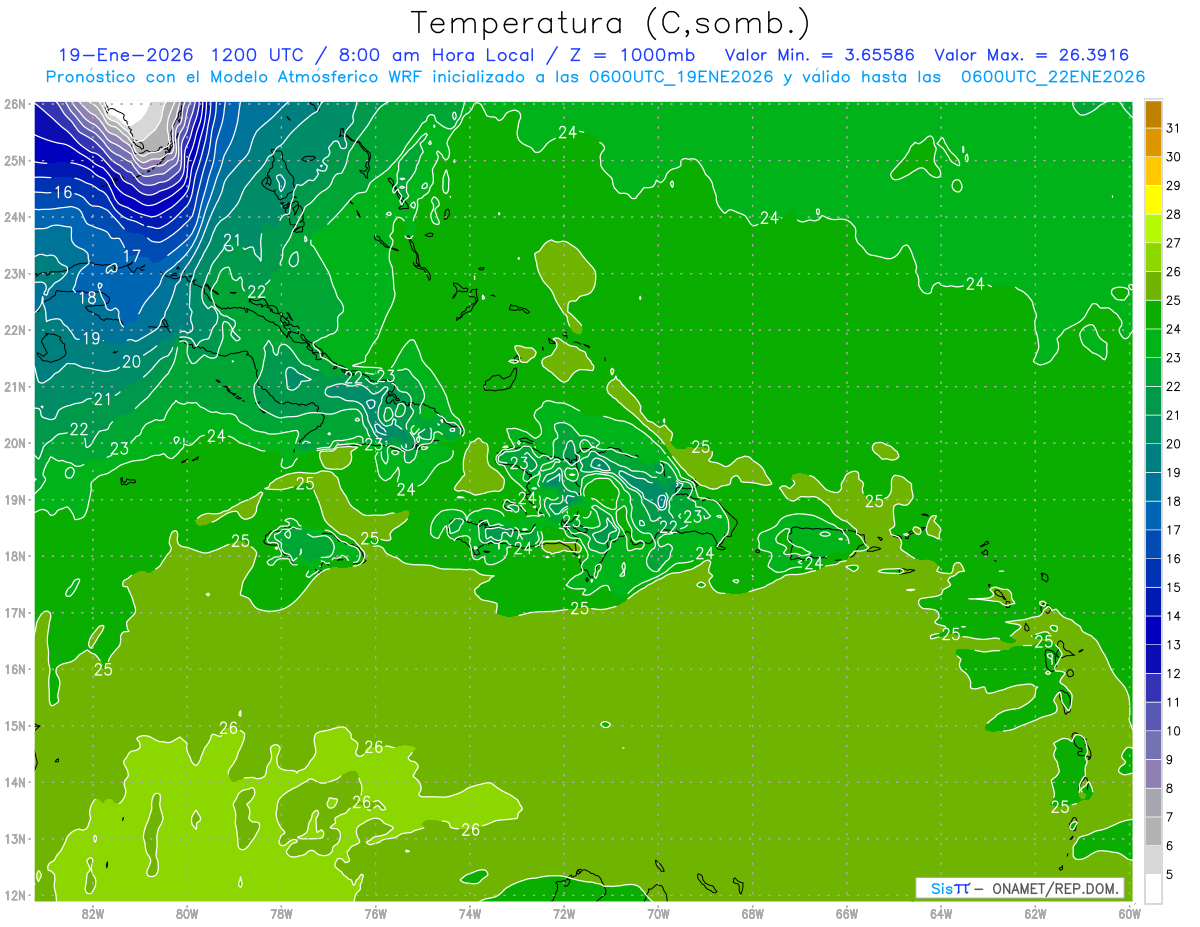Click the purple legend band between 9 and 10

pyautogui.click(x=1153, y=745)
